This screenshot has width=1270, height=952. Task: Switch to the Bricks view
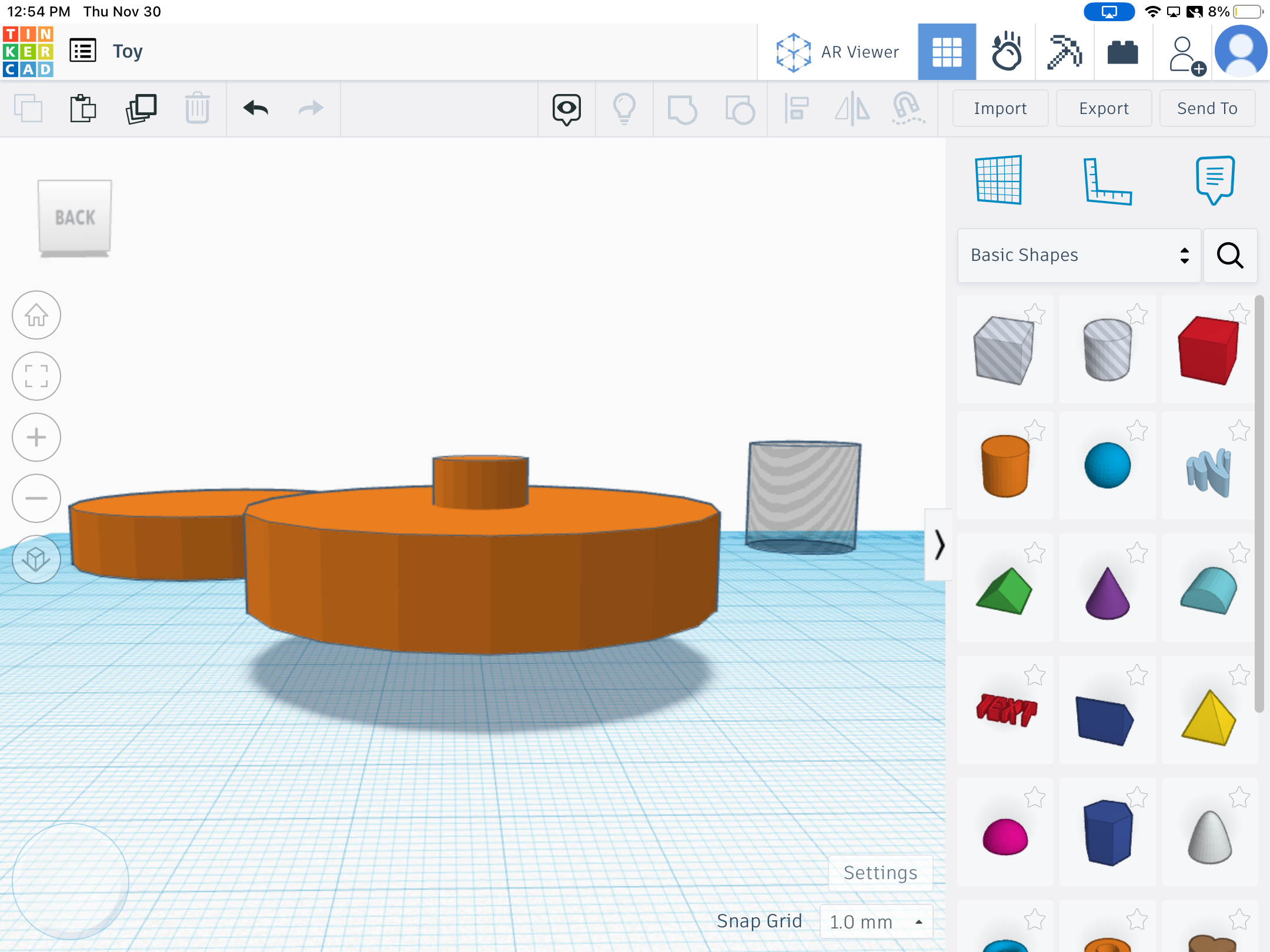(x=1123, y=52)
